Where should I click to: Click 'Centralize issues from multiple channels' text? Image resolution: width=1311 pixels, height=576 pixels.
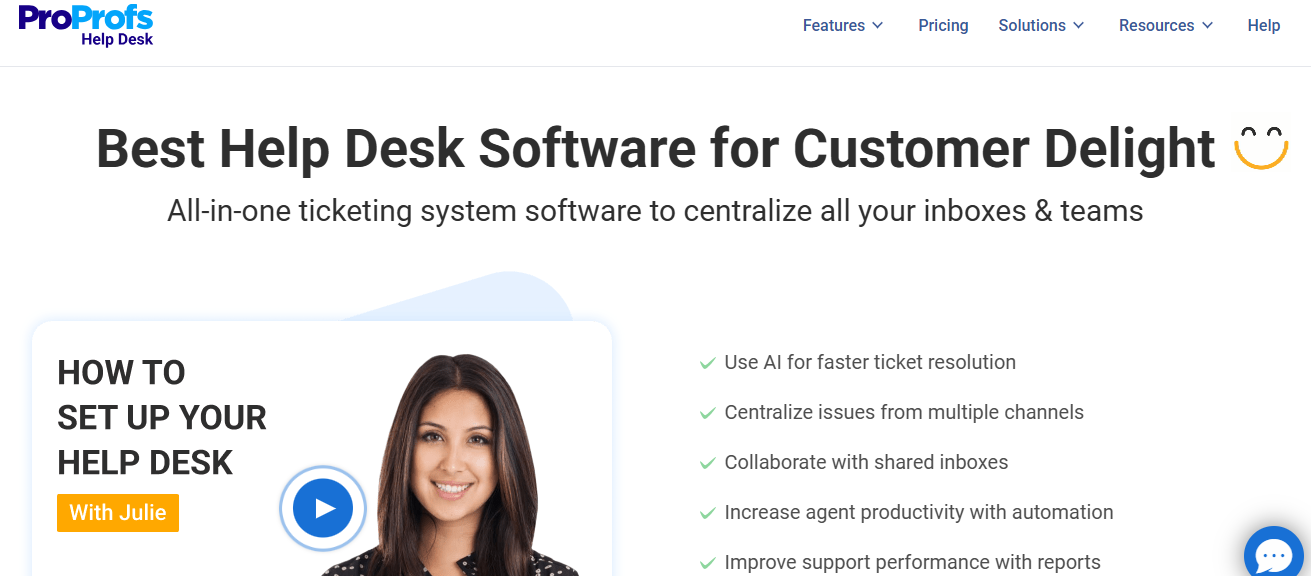point(904,412)
